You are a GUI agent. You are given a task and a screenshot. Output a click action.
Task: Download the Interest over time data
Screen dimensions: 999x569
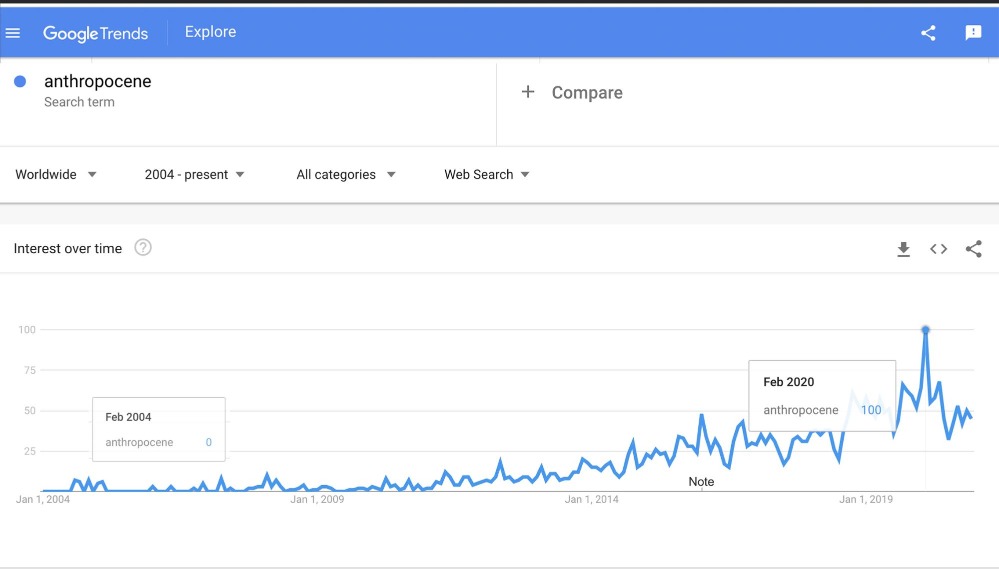click(903, 249)
